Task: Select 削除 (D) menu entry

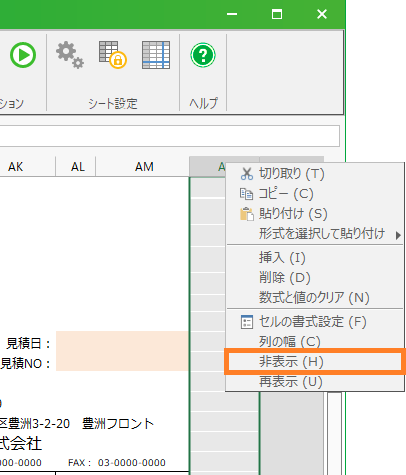Action: (315, 278)
